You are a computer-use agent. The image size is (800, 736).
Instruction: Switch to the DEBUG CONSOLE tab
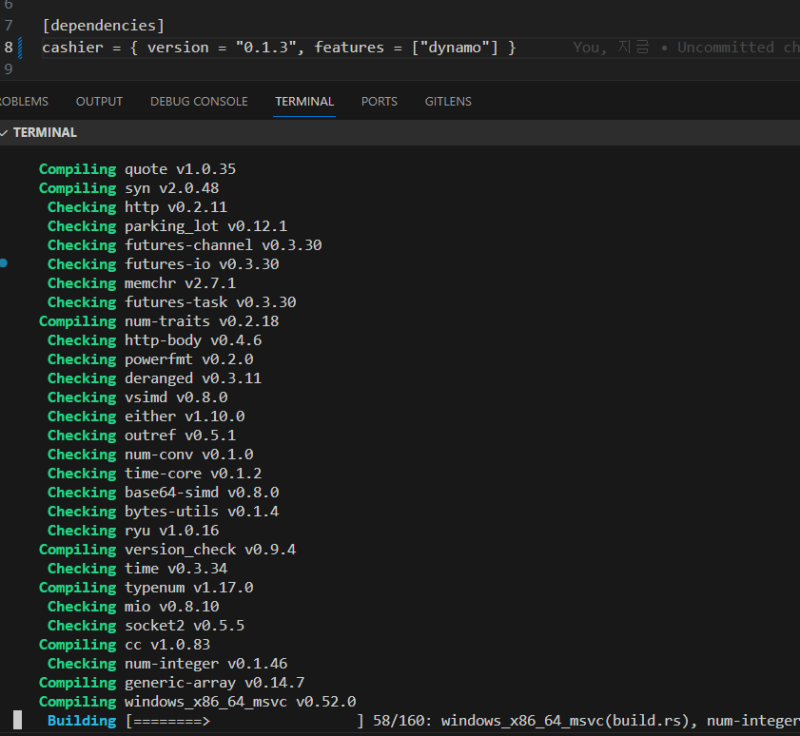pos(199,101)
